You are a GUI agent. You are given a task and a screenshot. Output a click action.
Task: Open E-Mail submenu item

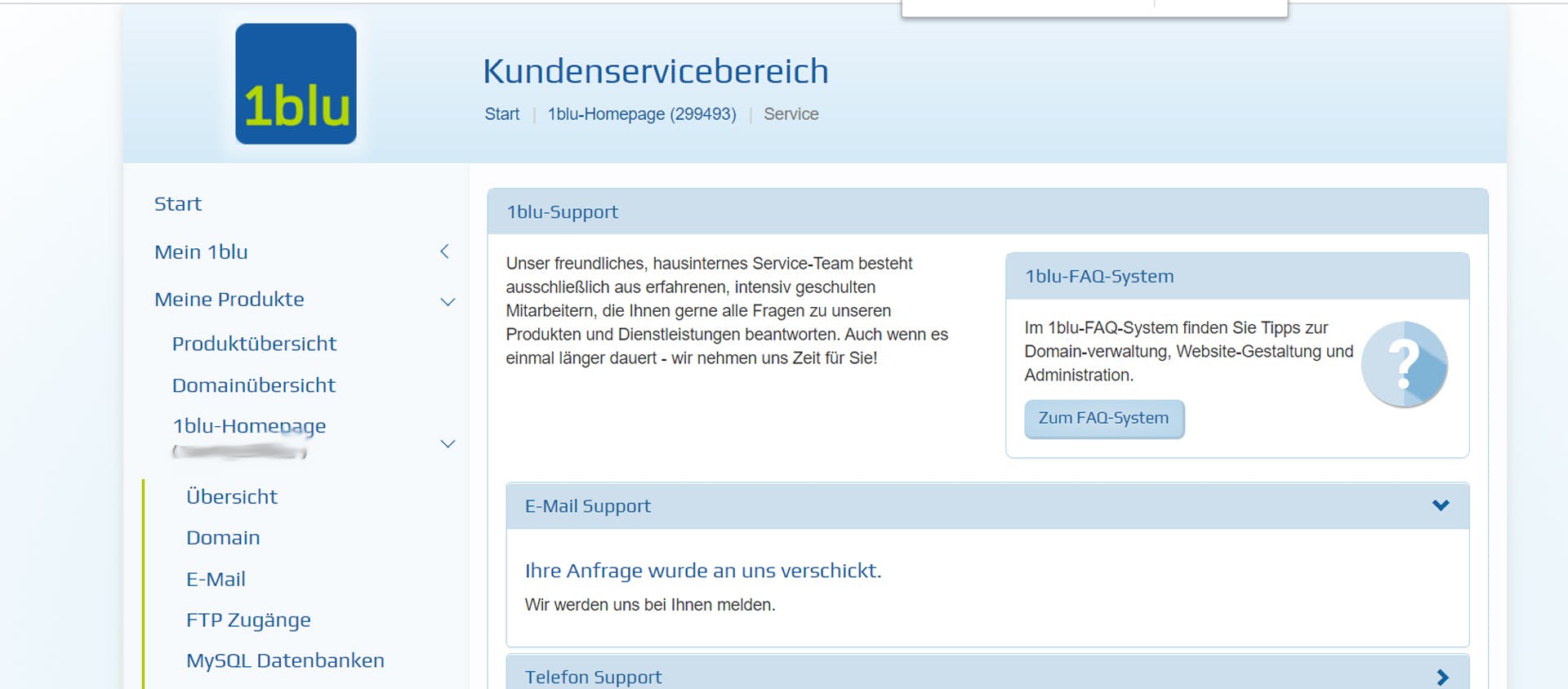[216, 580]
